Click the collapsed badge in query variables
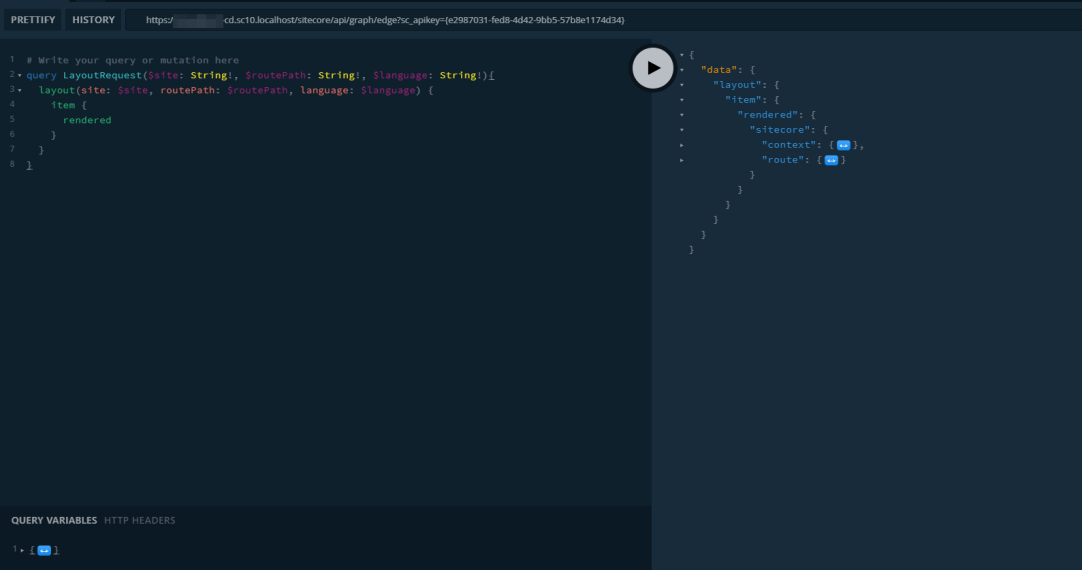 coord(44,551)
